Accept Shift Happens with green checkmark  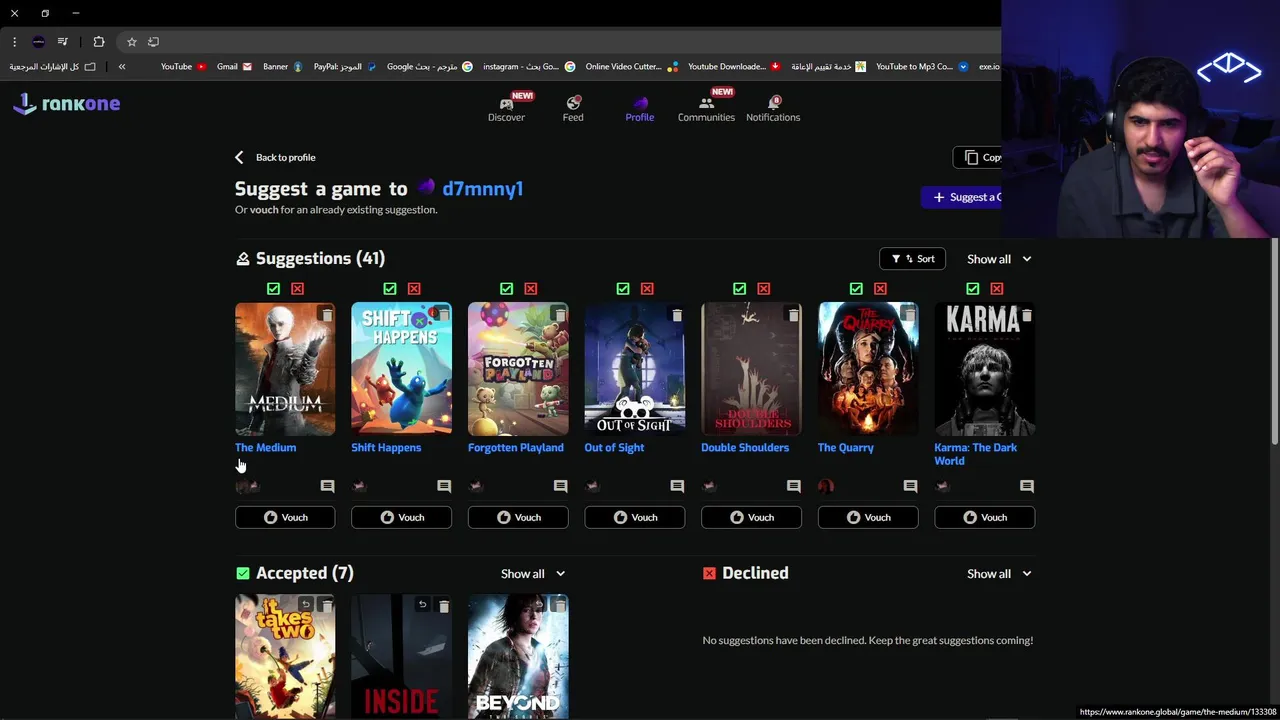tap(390, 288)
